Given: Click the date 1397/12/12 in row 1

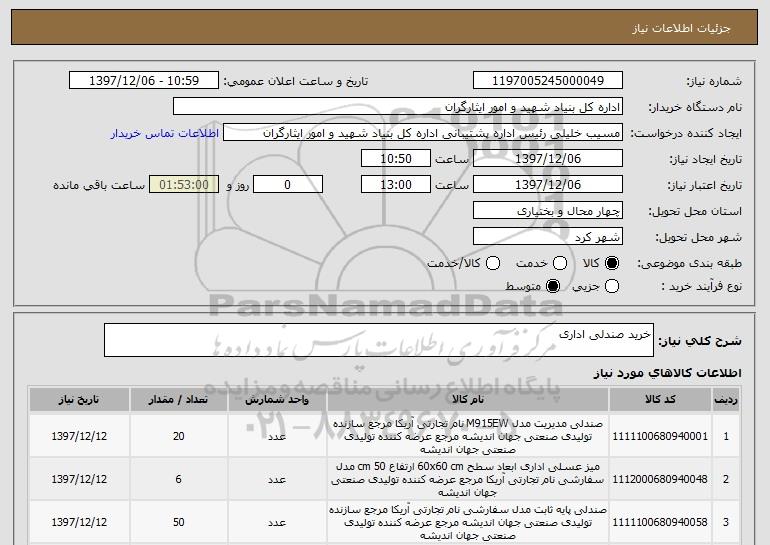Looking at the screenshot, I should pyautogui.click(x=79, y=436).
